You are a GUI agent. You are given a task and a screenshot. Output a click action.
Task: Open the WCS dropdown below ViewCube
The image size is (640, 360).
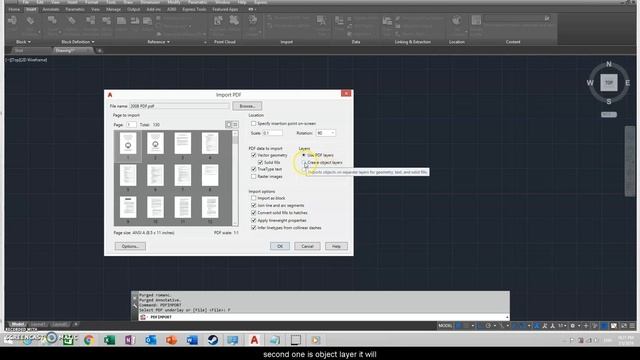[x=609, y=115]
